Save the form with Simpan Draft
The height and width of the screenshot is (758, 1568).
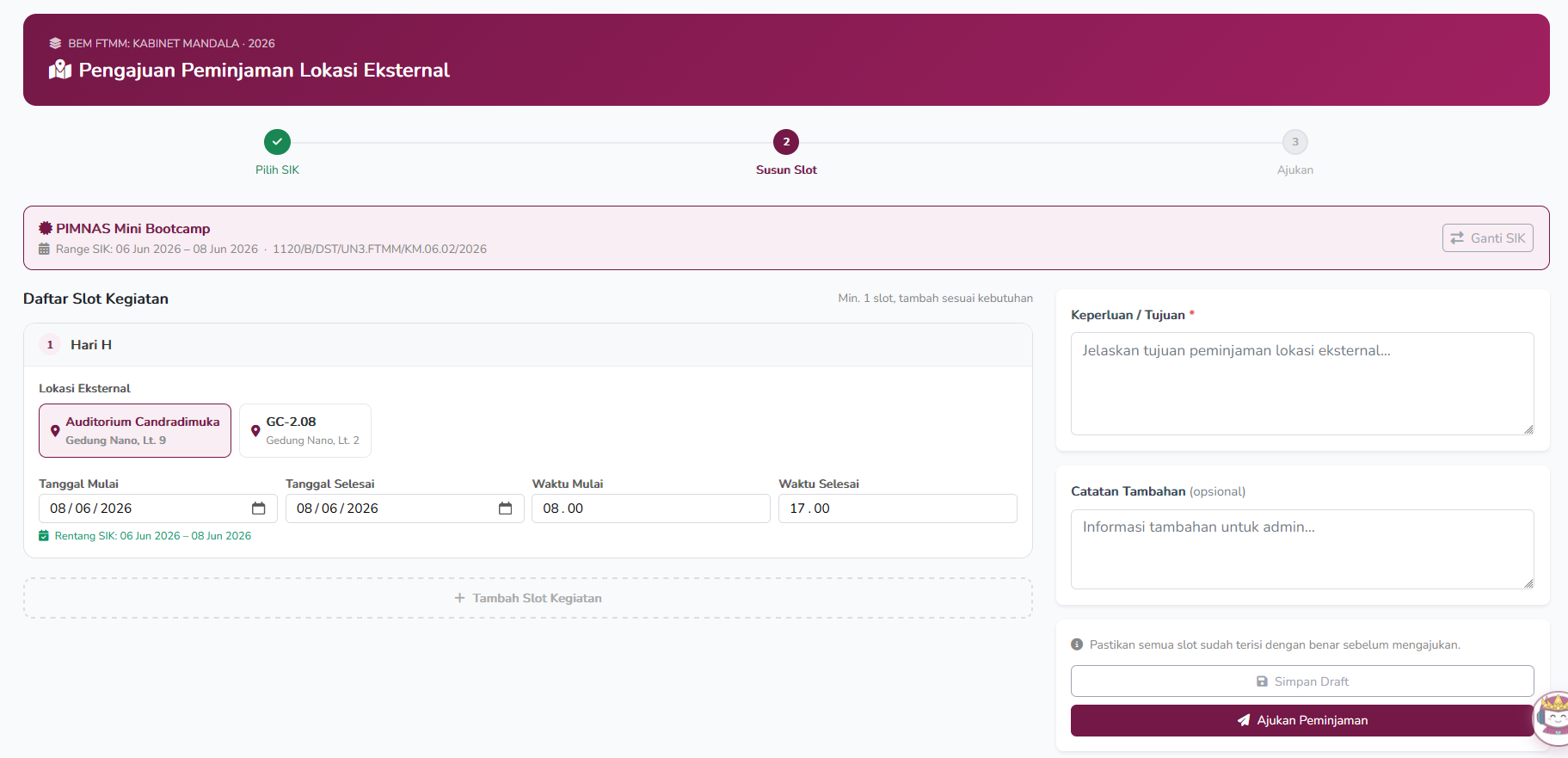click(1302, 681)
